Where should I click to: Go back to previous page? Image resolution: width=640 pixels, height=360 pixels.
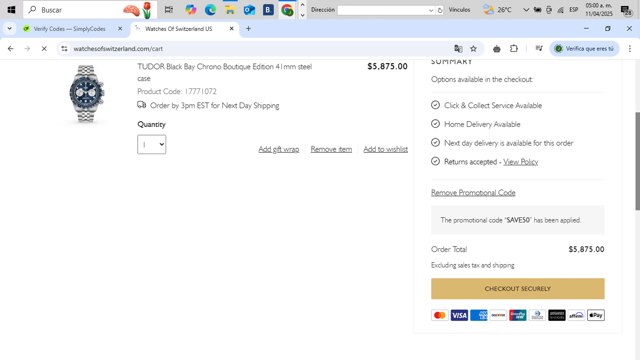click(11, 49)
